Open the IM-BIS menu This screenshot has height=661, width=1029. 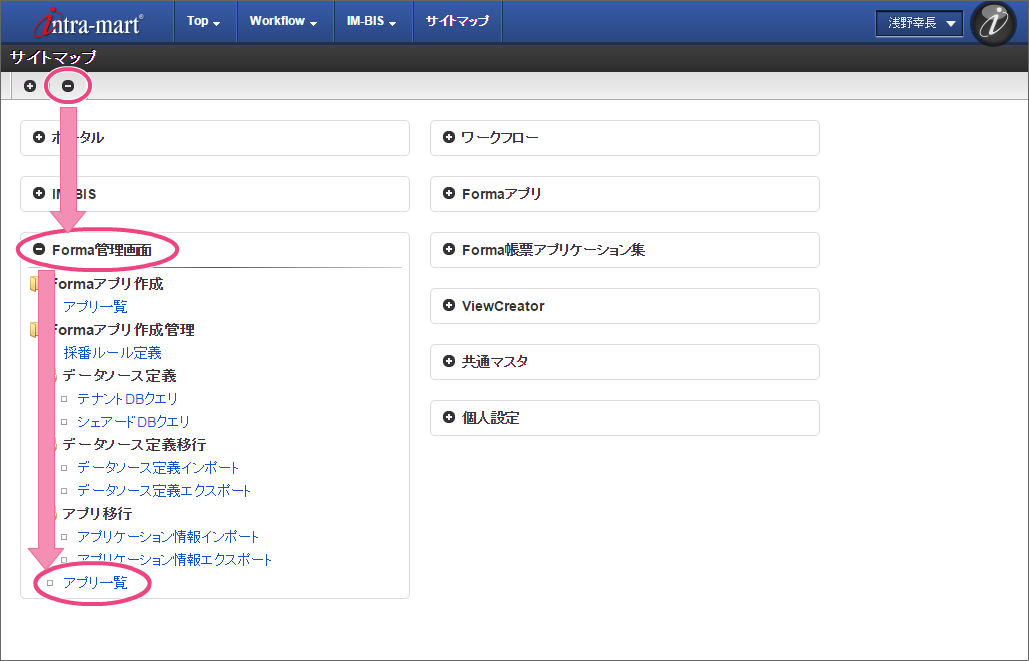pyautogui.click(x=371, y=21)
